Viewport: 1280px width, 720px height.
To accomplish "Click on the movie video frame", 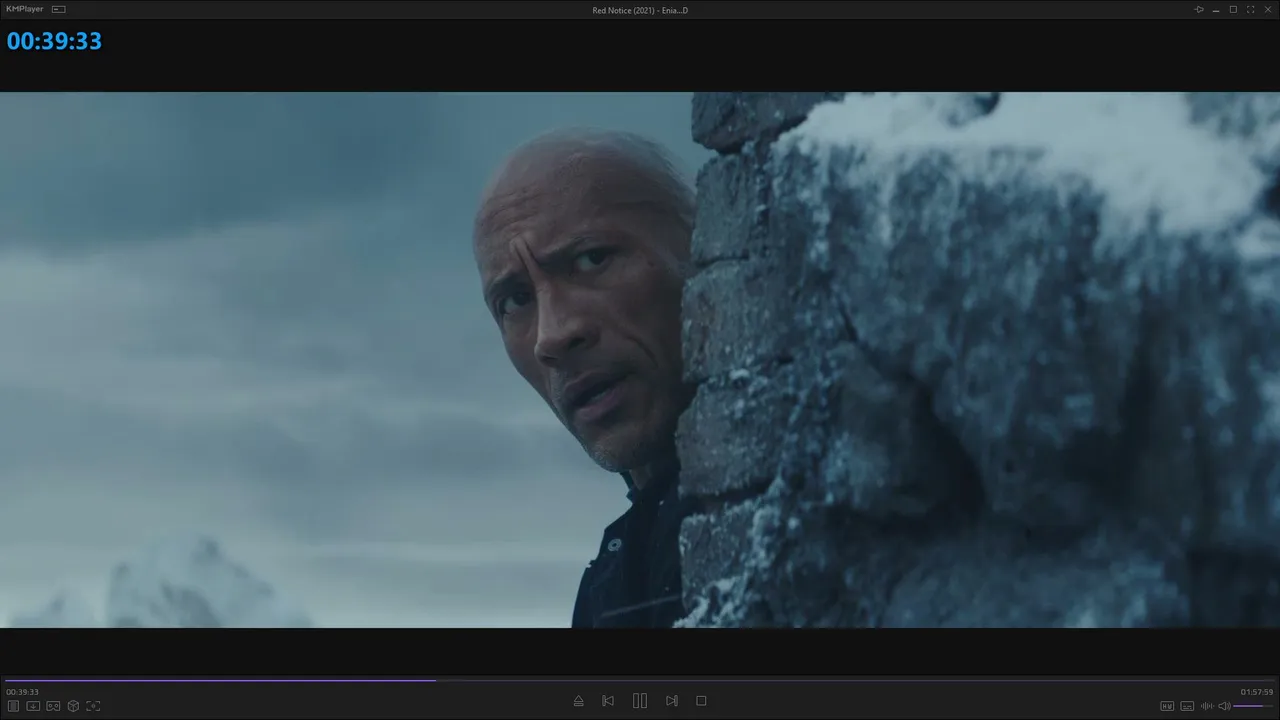I will (640, 360).
